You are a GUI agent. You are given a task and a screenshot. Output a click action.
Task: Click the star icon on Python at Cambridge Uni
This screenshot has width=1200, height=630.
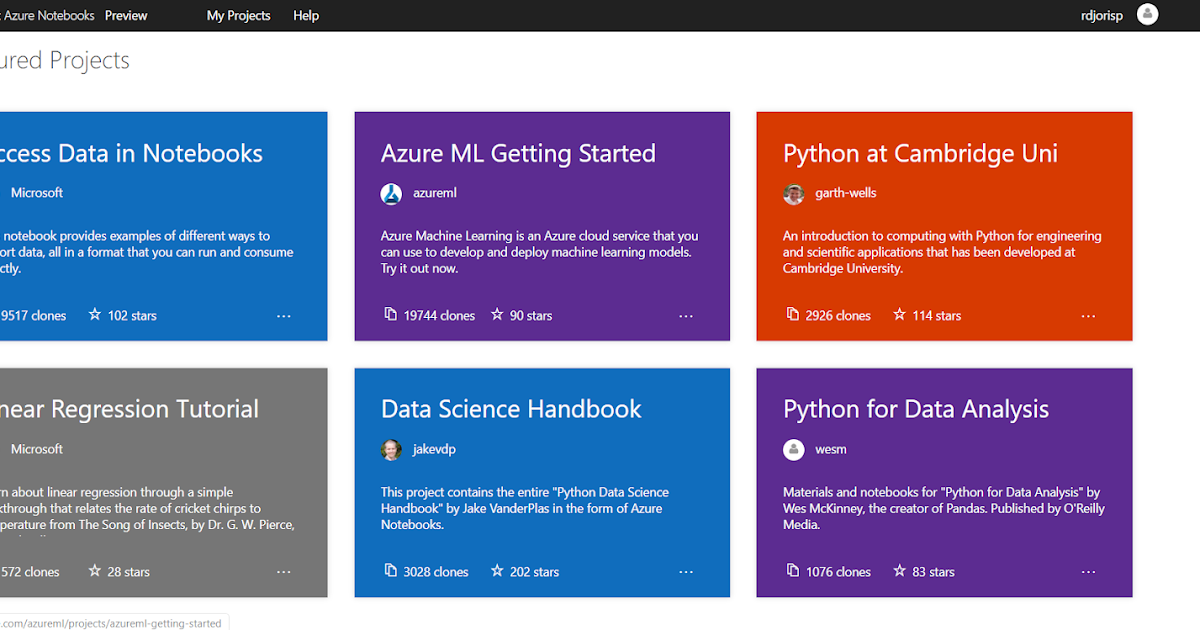(898, 314)
